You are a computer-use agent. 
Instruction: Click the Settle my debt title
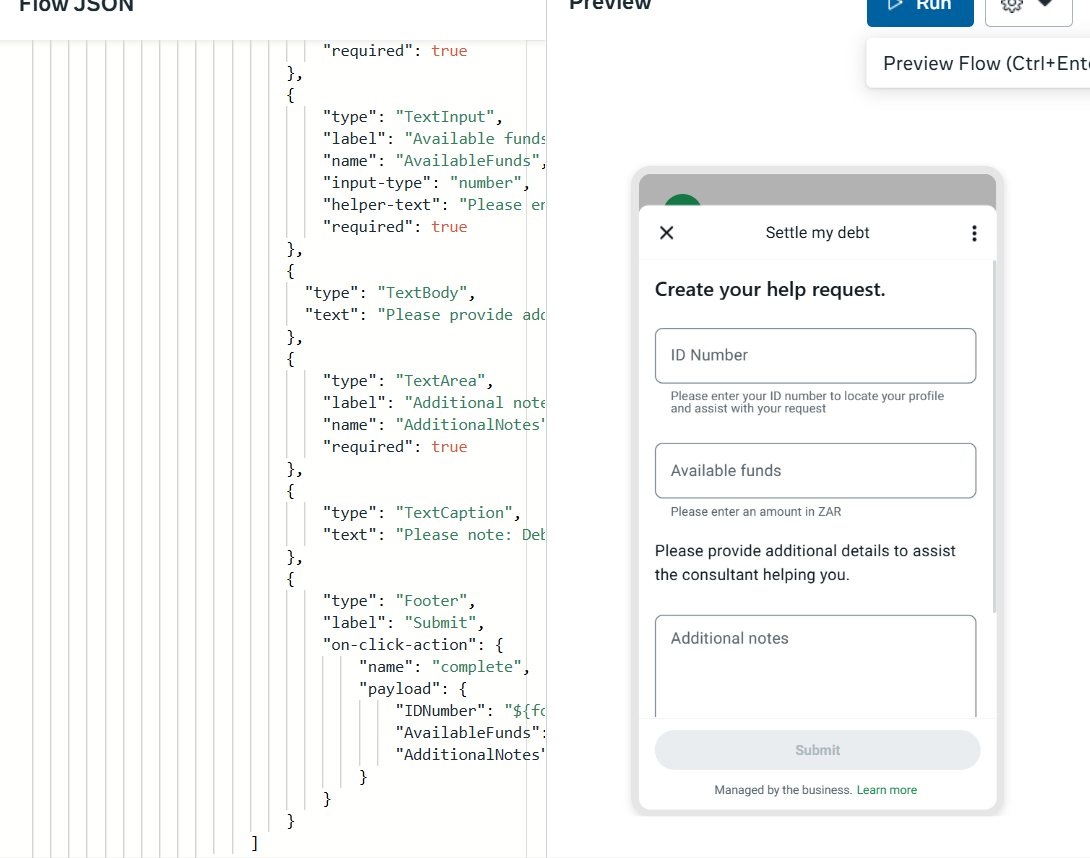[x=817, y=233]
